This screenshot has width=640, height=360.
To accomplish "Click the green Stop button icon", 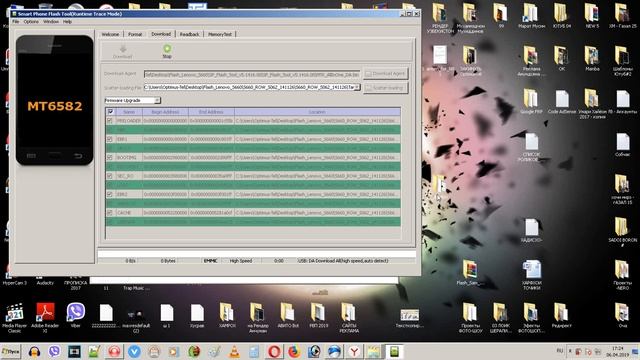I will [167, 49].
